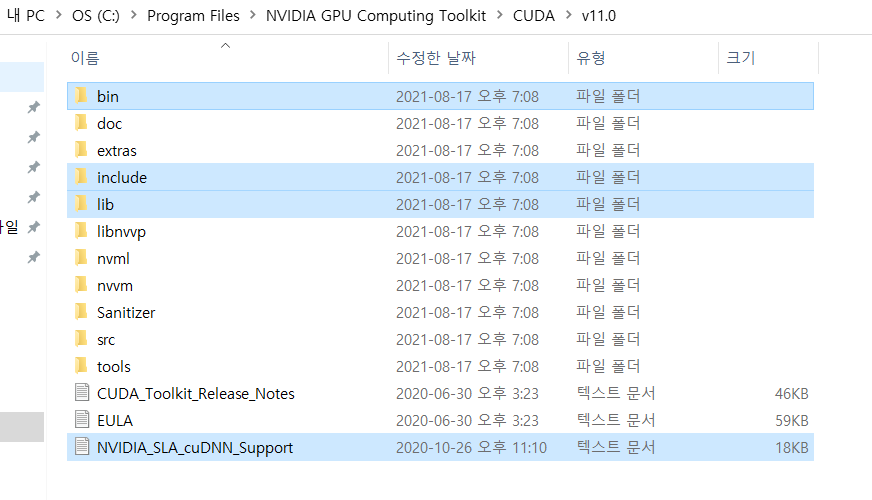Go to CUDA in breadcrumb path
The height and width of the screenshot is (500, 872).
[x=534, y=16]
